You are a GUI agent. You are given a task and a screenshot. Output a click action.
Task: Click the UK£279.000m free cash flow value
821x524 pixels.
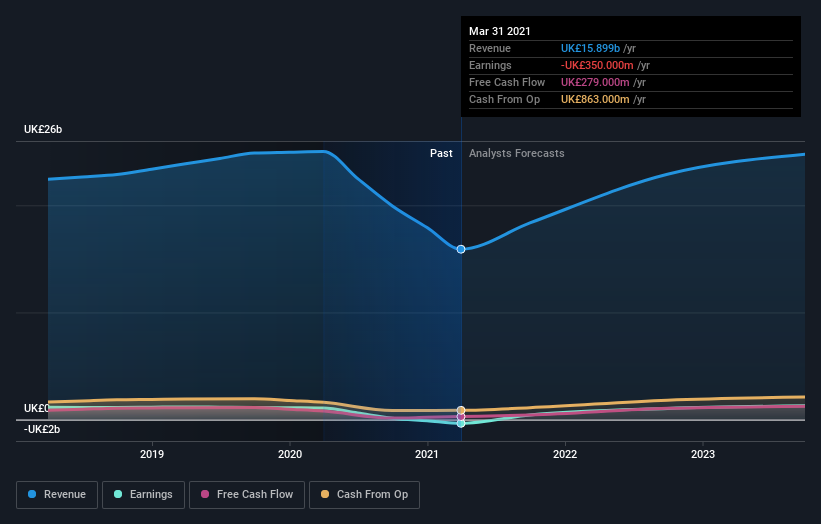coord(595,82)
